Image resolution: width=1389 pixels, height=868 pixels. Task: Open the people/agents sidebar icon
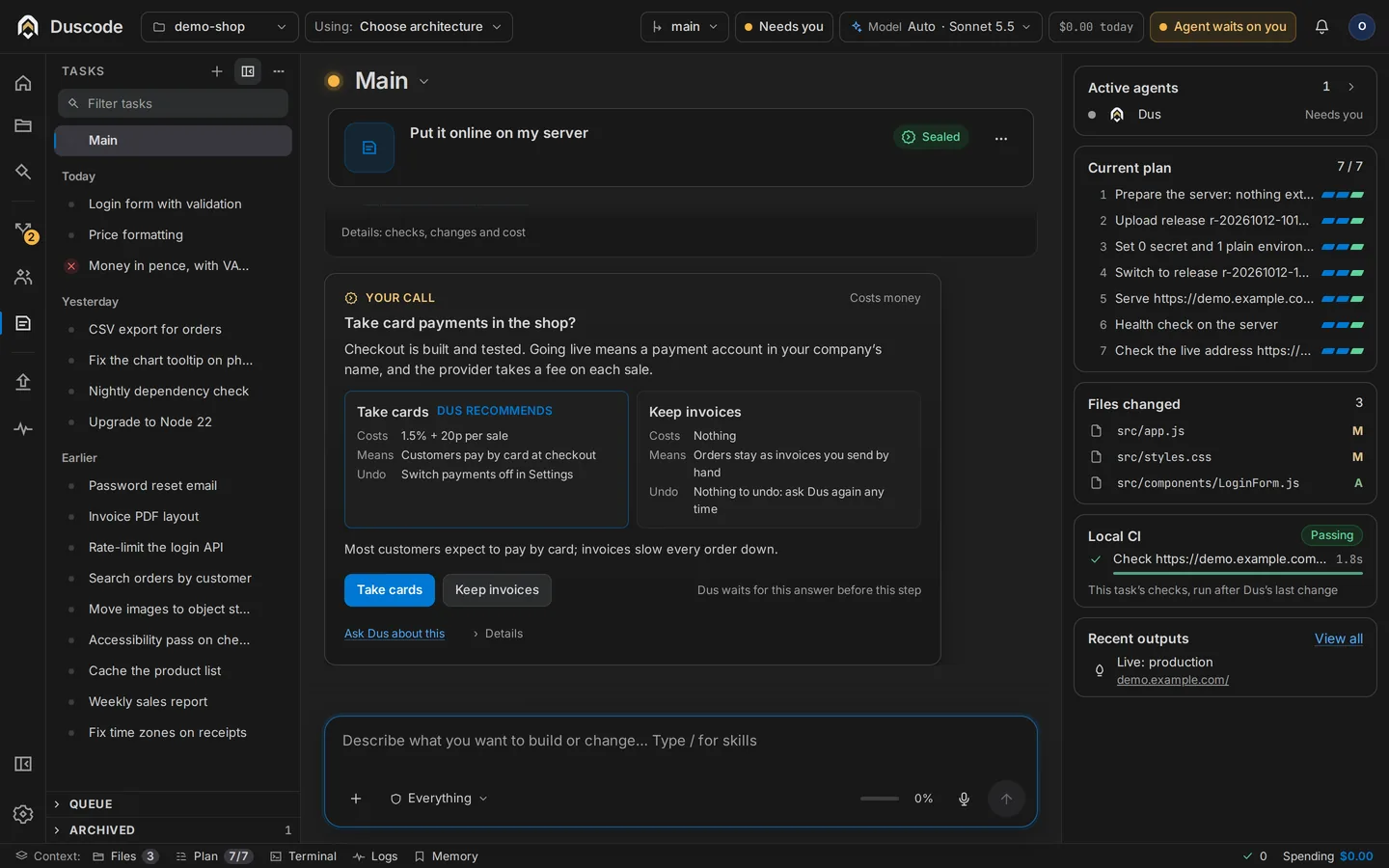(23, 278)
